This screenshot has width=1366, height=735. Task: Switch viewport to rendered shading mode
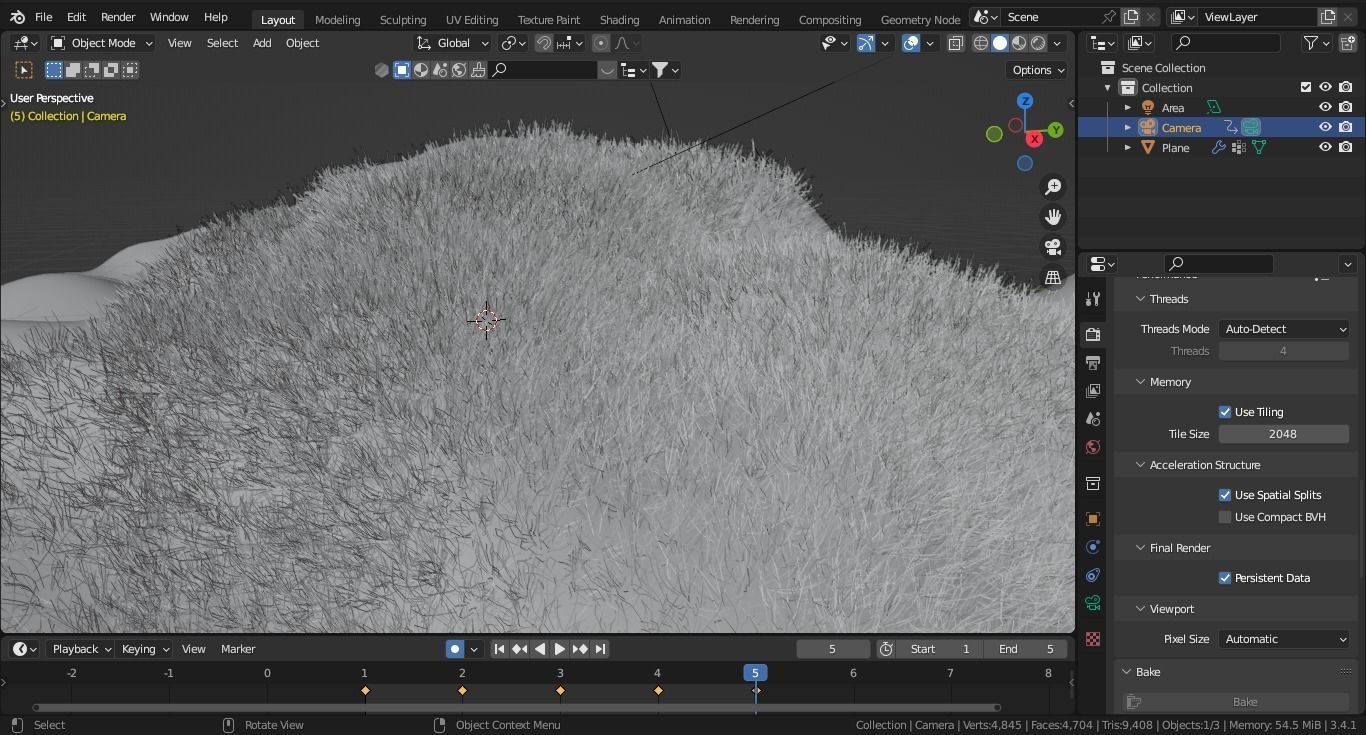(1037, 43)
